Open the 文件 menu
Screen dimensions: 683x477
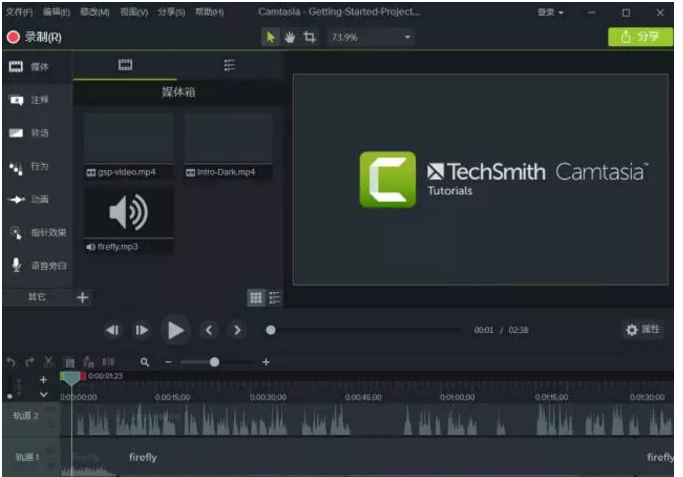[x=18, y=12]
